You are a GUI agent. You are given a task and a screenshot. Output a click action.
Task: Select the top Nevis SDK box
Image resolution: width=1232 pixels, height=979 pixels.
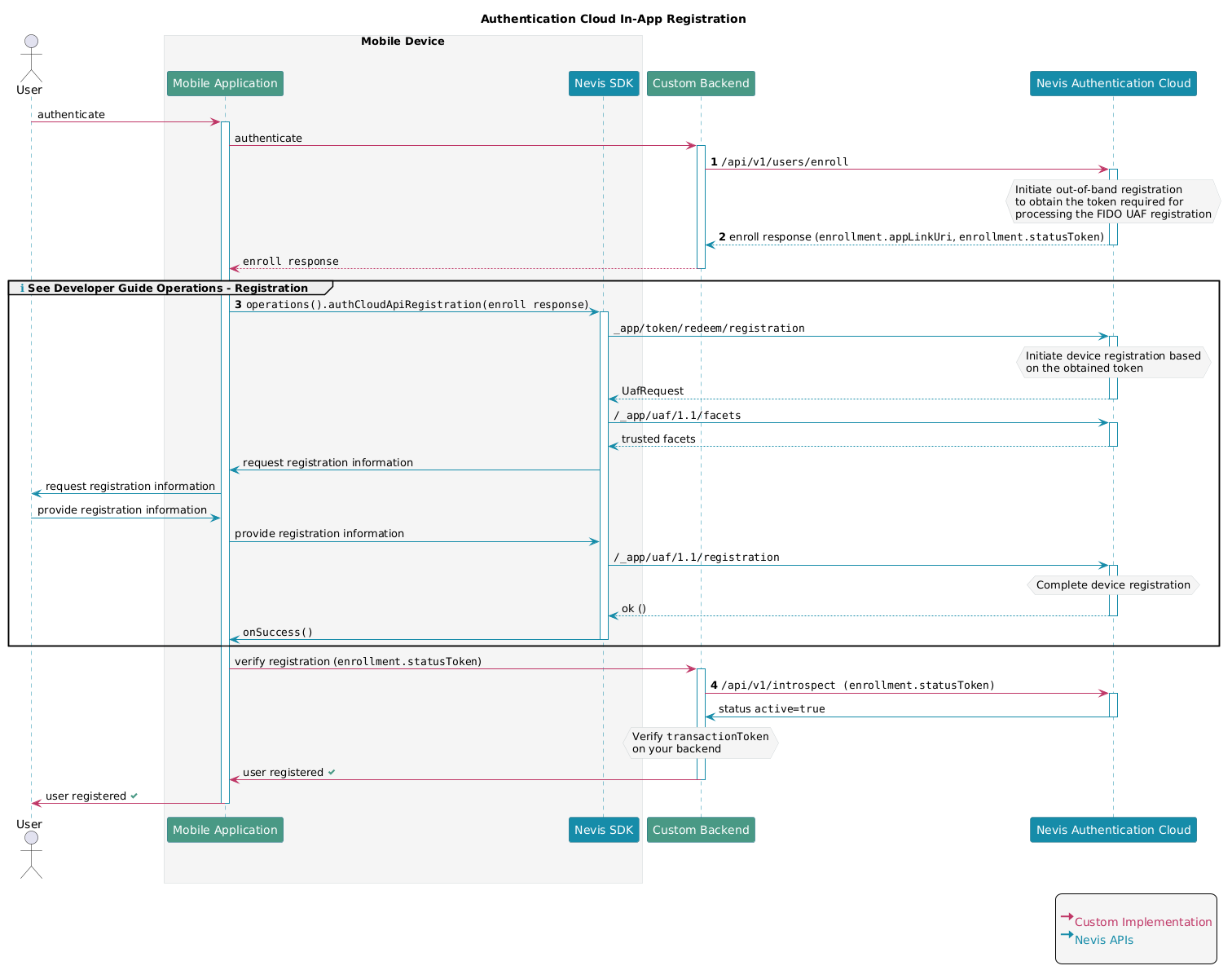tap(604, 83)
